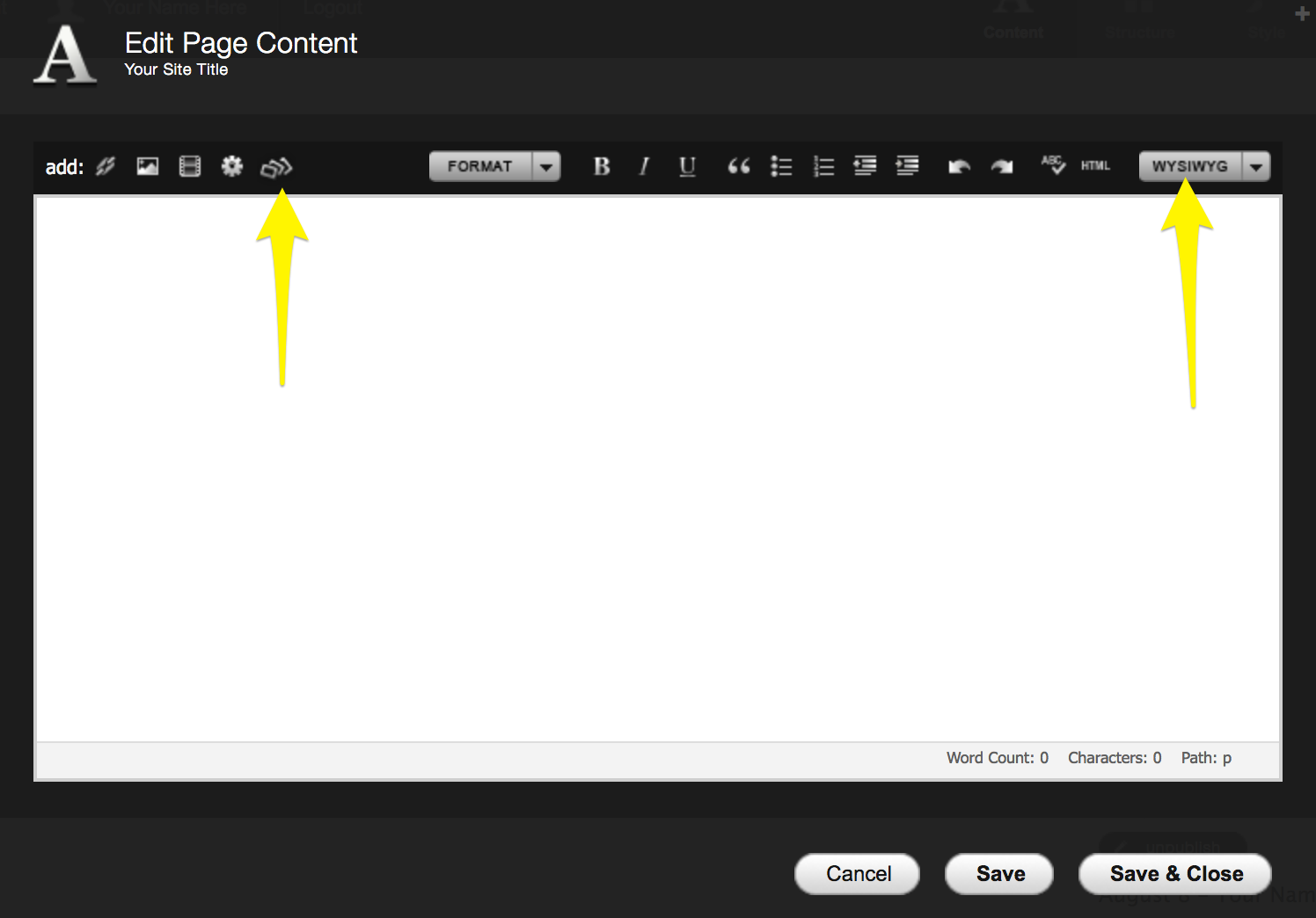Viewport: 1316px width, 918px height.
Task: Expand the WYSIWYG editor mode dropdown
Action: pyautogui.click(x=1256, y=166)
